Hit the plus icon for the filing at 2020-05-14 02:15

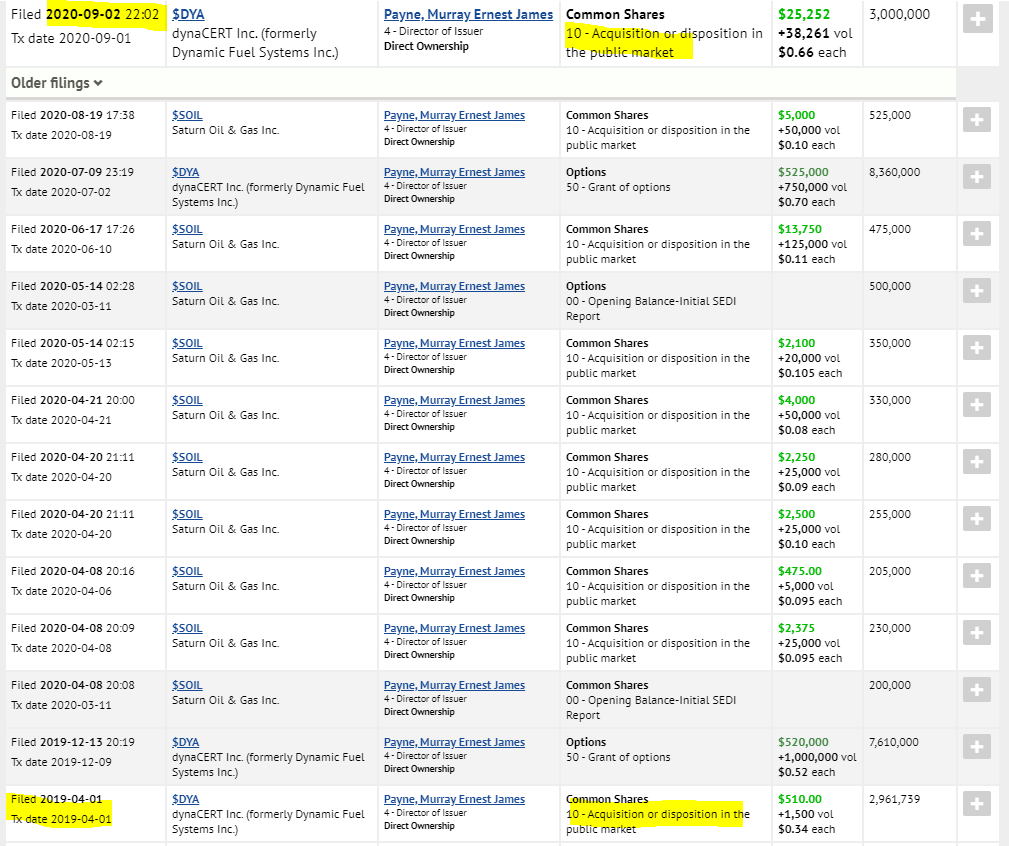click(x=977, y=348)
